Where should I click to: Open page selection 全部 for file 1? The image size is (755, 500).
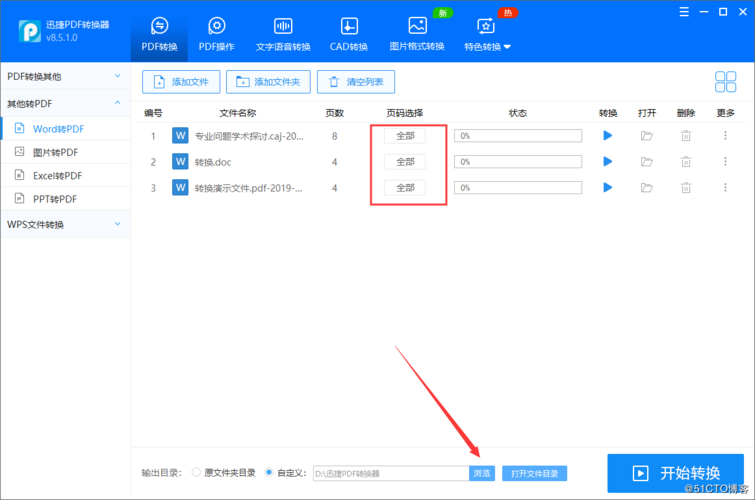click(x=405, y=136)
